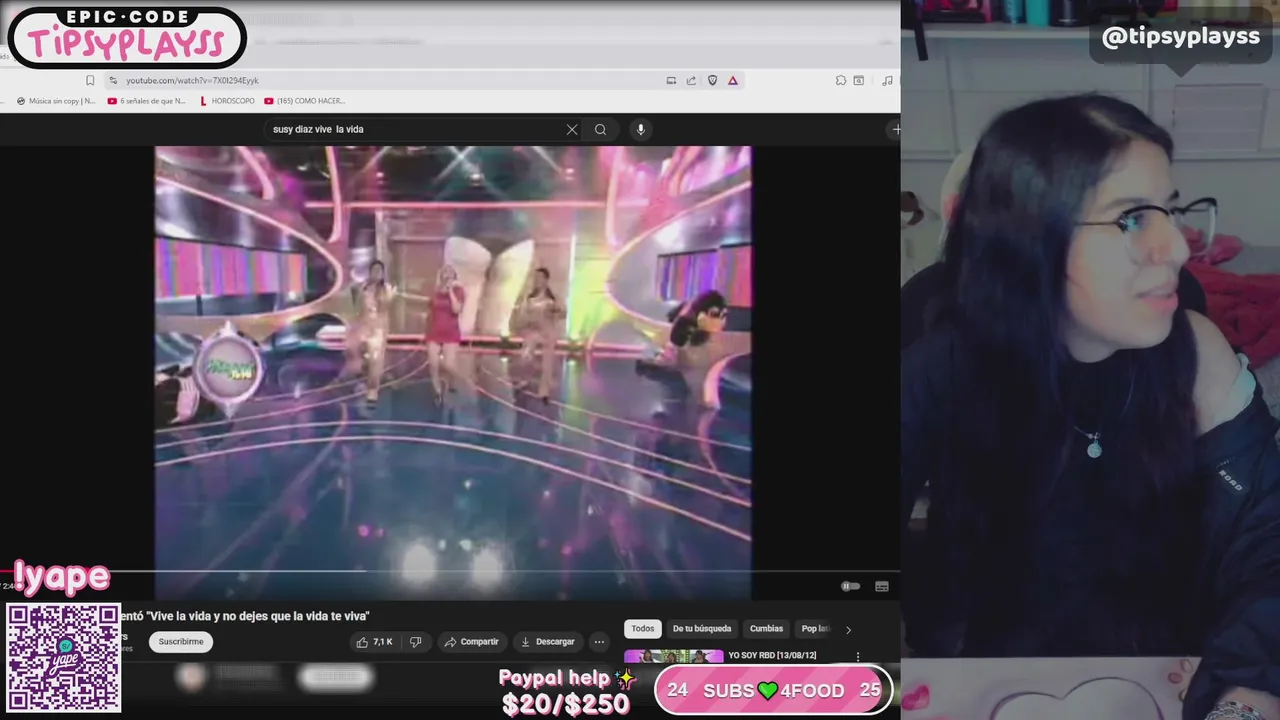The image size is (1280, 720).
Task: Click the share page icon in address bar
Action: click(691, 80)
